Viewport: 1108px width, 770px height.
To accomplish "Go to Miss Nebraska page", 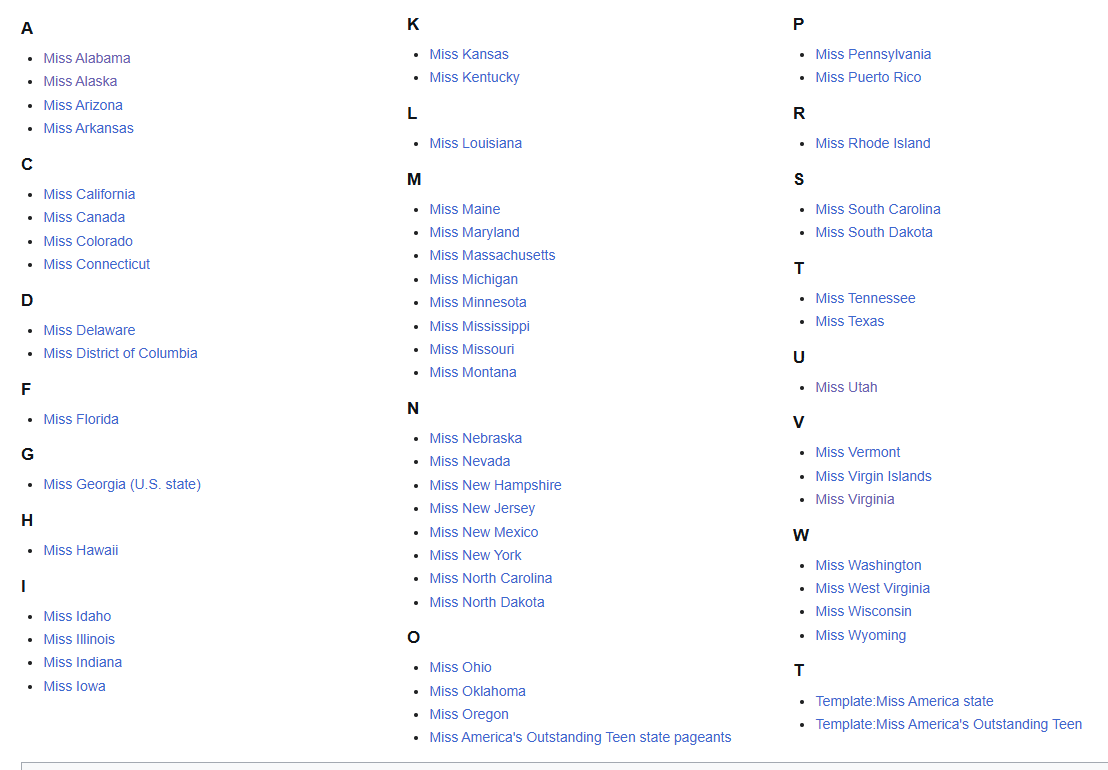I will pos(476,438).
